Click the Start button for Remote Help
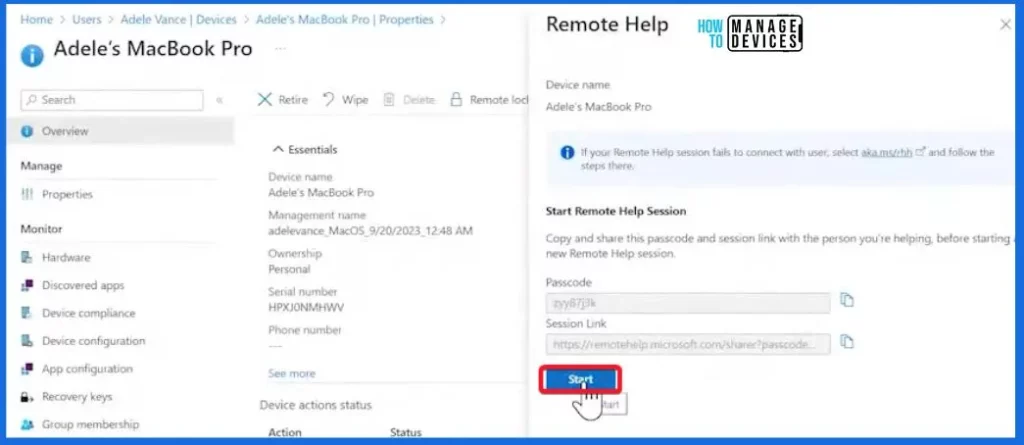Screen dimensions: 1024x445 (x=580, y=380)
